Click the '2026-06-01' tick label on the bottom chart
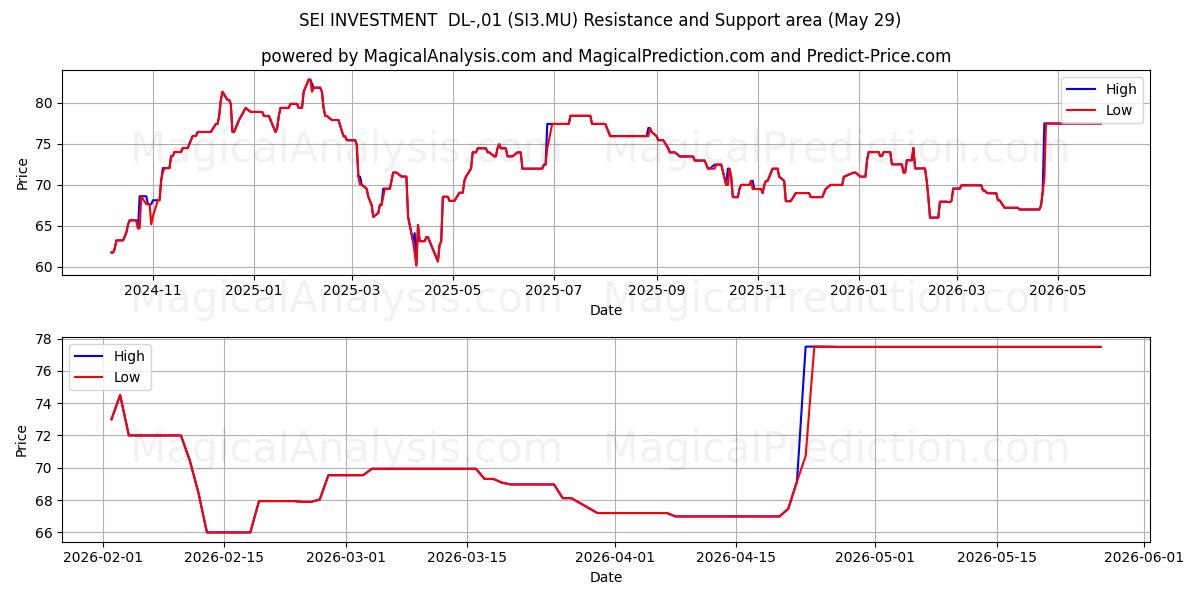The height and width of the screenshot is (600, 1200). (1144, 558)
